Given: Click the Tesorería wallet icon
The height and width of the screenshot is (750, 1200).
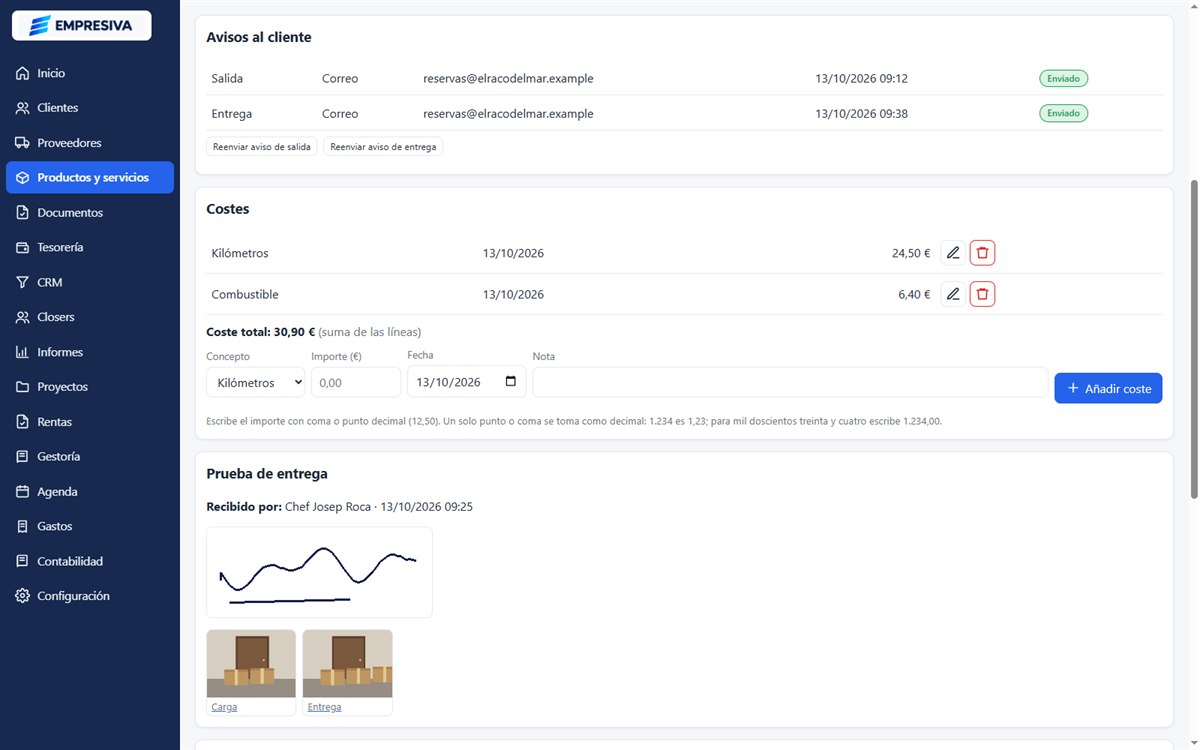Looking at the screenshot, I should click(x=22, y=247).
